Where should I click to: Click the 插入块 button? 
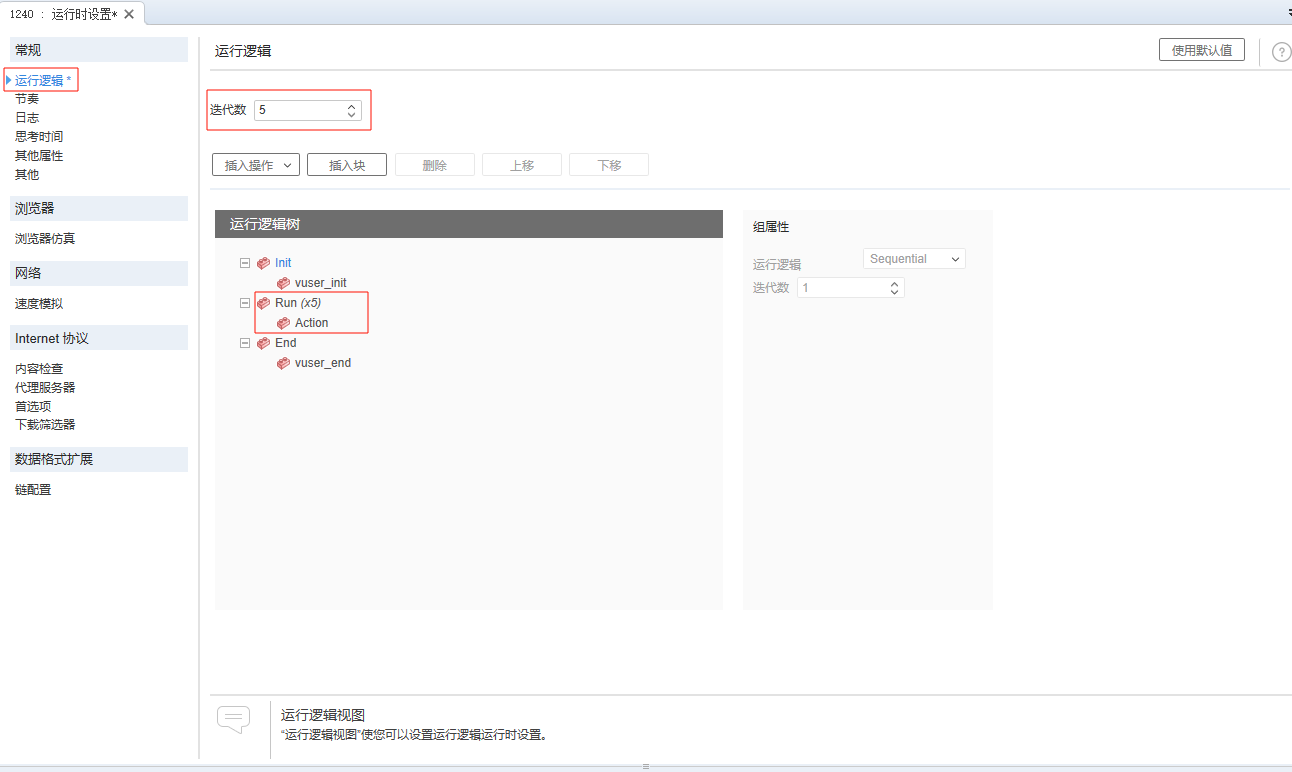[x=347, y=165]
